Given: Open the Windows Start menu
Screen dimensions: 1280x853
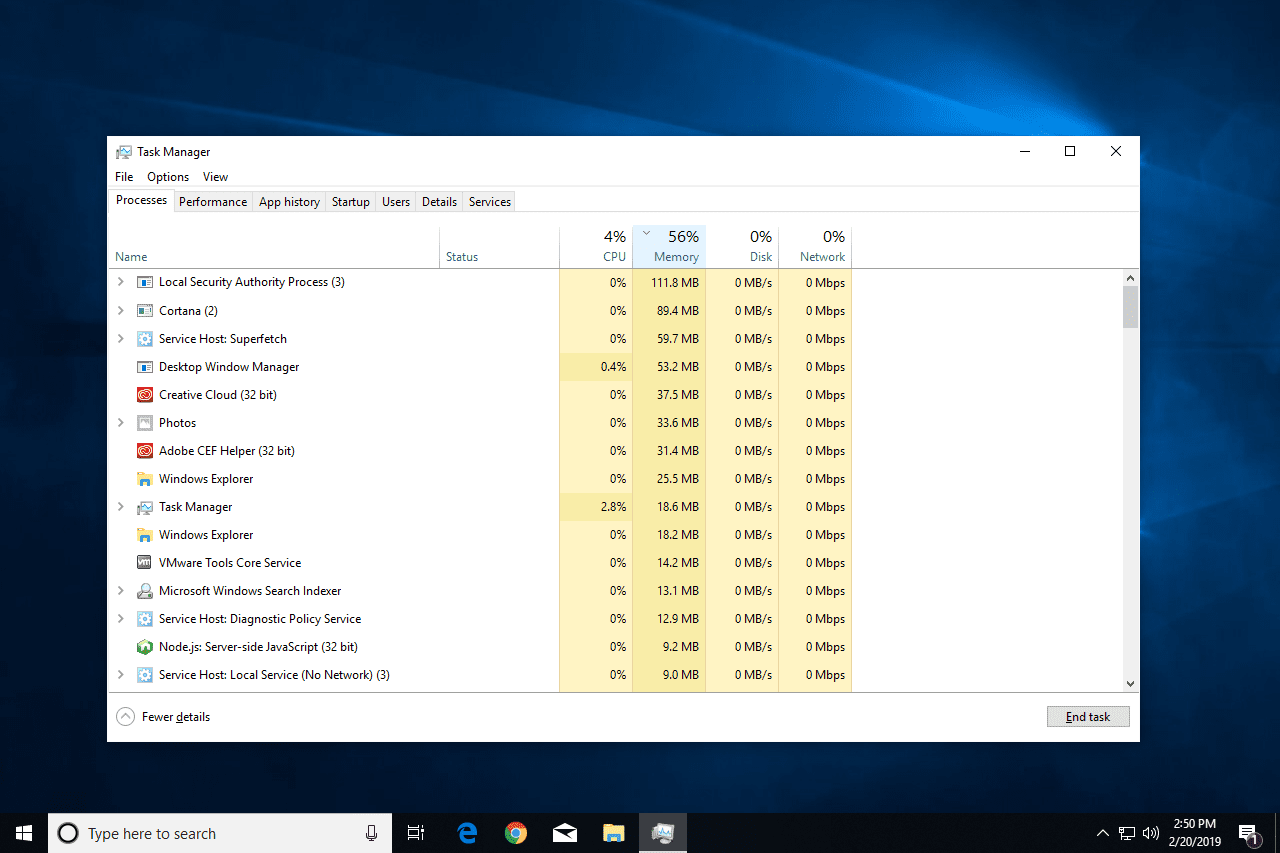Looking at the screenshot, I should 24,833.
